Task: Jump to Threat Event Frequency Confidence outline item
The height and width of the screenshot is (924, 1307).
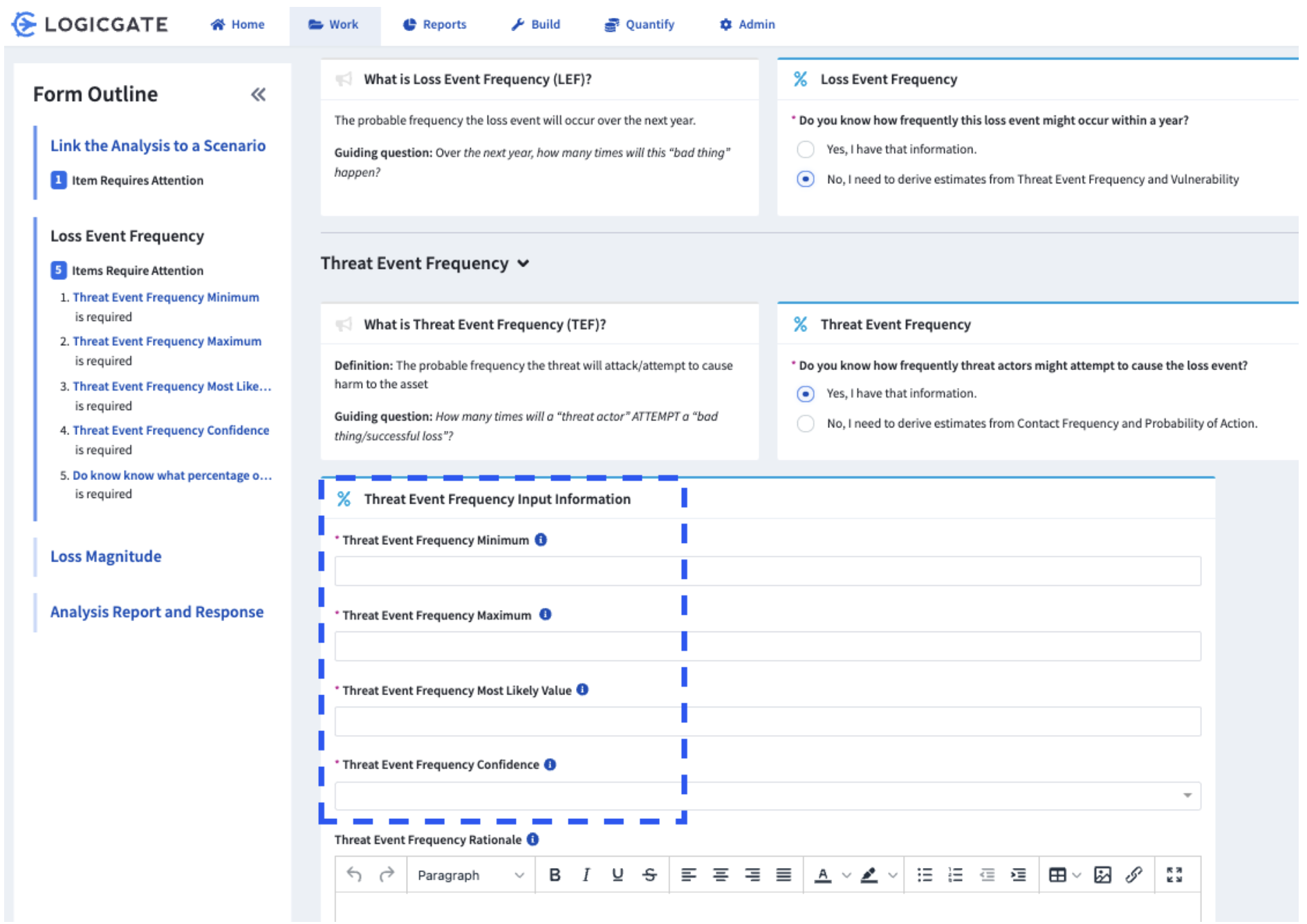Action: (x=171, y=430)
